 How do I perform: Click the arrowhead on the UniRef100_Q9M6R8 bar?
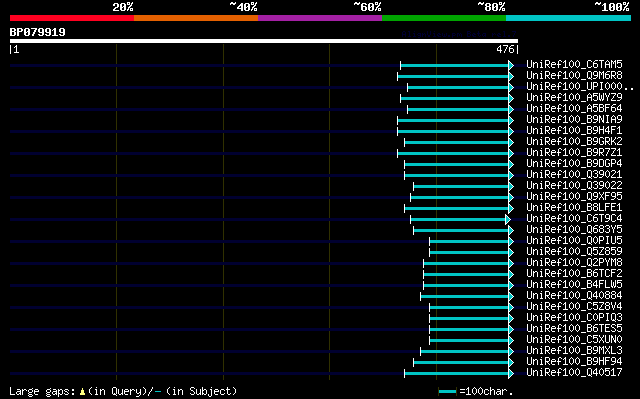pyautogui.click(x=511, y=76)
